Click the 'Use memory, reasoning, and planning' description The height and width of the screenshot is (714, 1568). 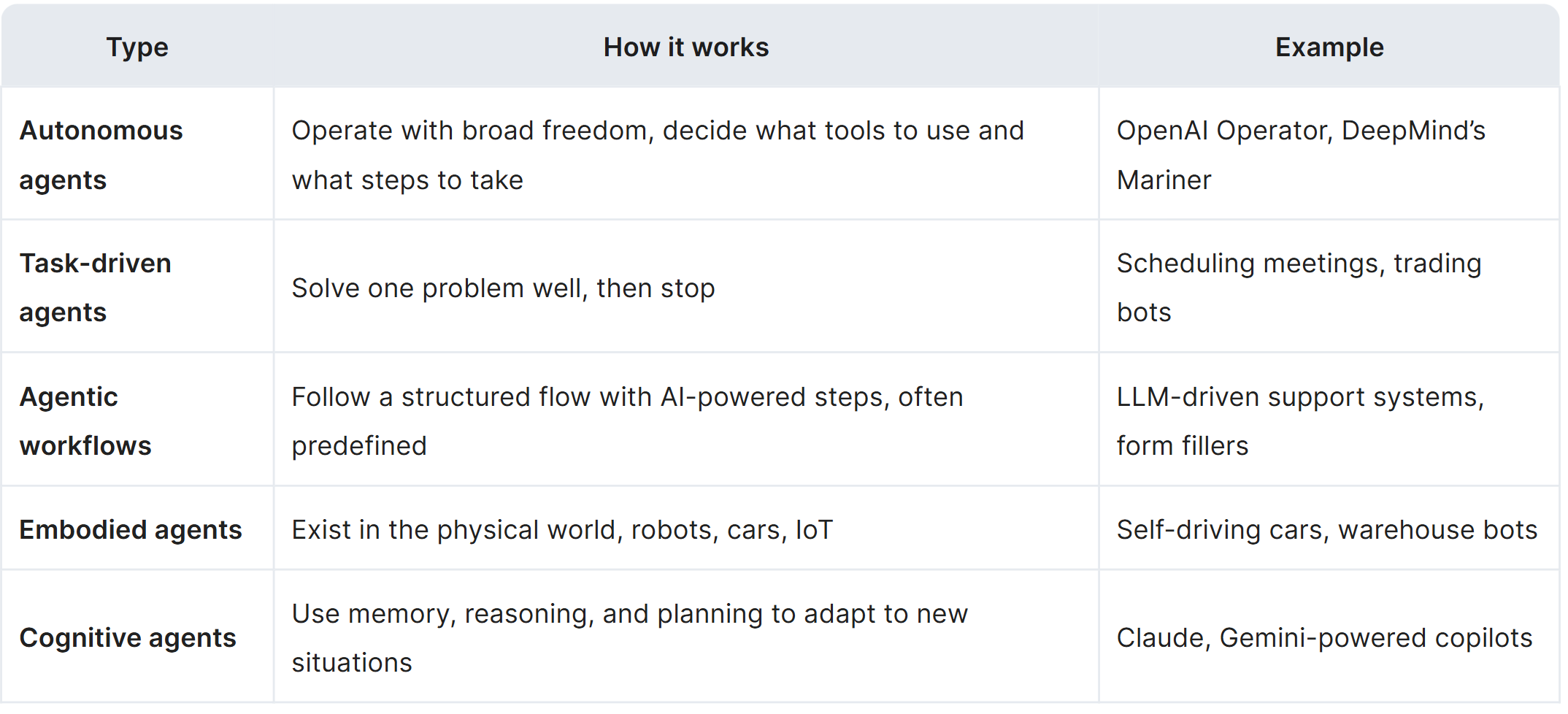click(629, 614)
